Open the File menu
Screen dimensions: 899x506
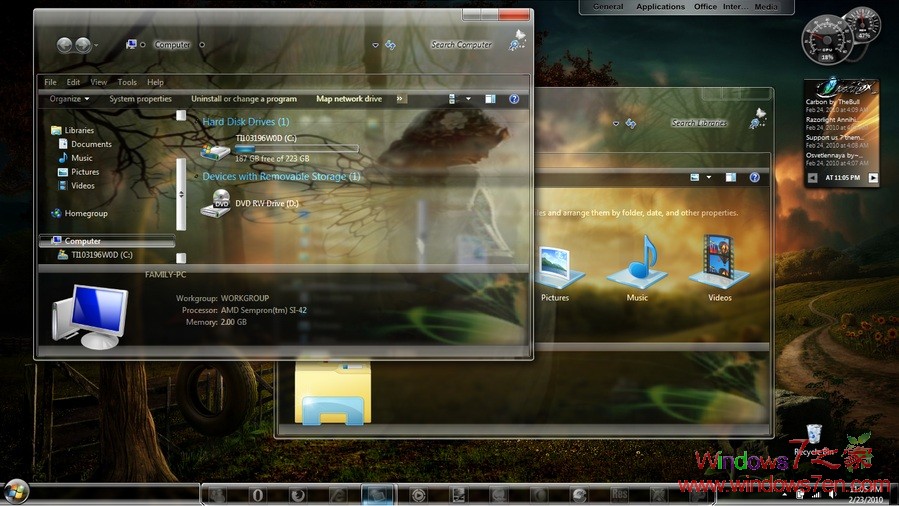click(x=50, y=82)
